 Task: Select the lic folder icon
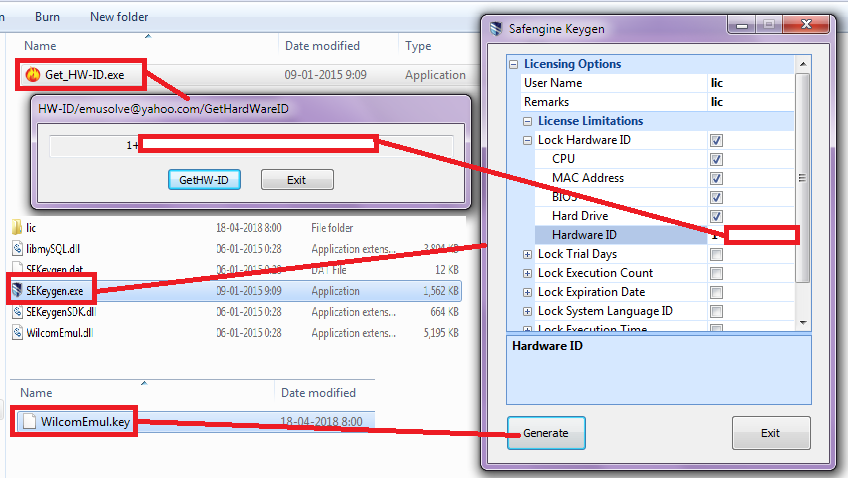(x=17, y=227)
